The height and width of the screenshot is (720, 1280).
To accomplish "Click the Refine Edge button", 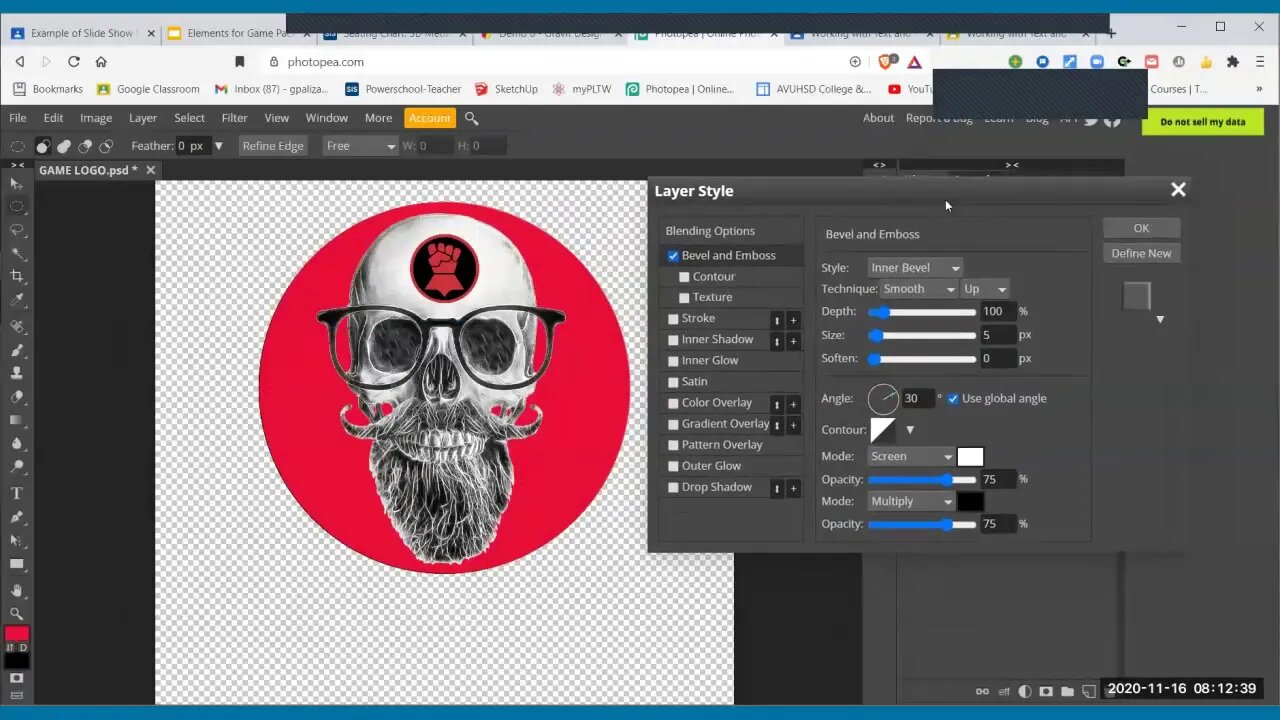I will (x=273, y=146).
